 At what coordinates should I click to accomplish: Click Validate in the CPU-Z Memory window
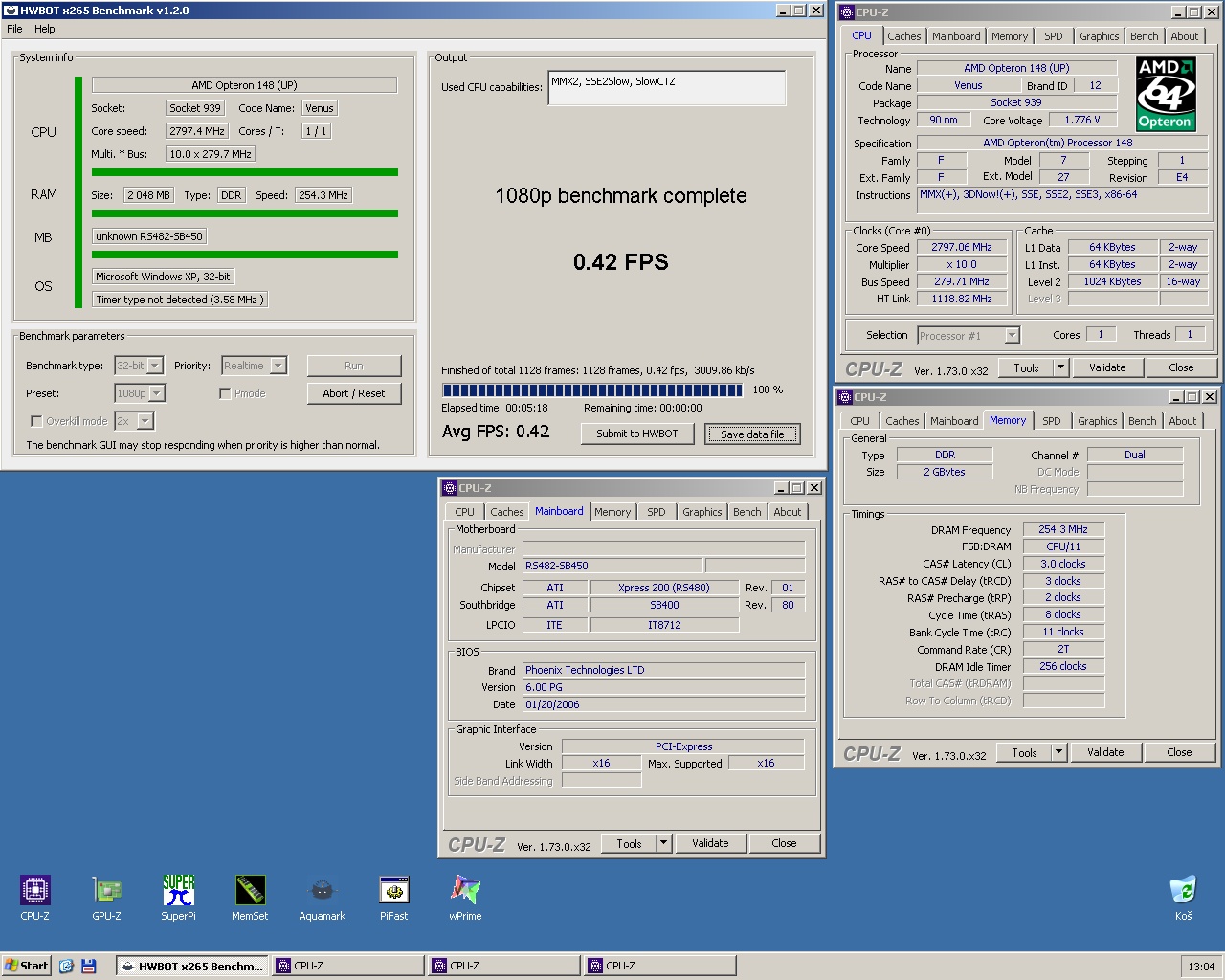1105,752
